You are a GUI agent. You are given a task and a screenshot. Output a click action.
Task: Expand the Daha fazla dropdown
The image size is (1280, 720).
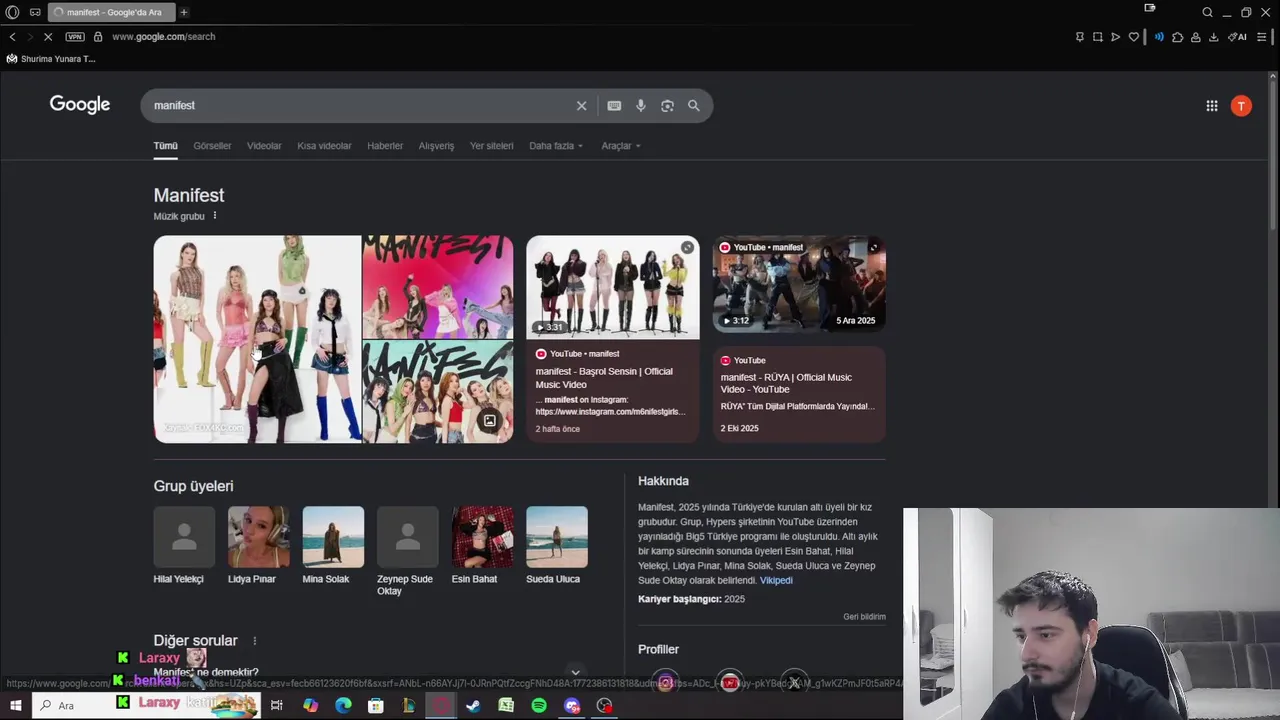(x=556, y=146)
